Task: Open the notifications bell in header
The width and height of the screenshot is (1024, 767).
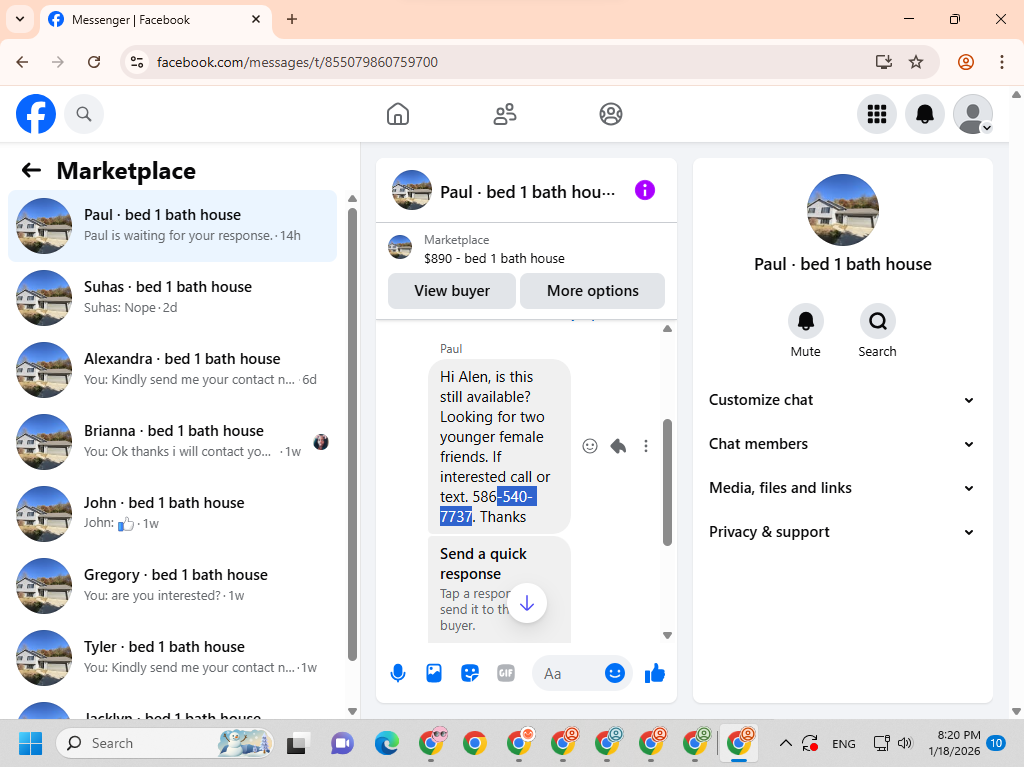Action: pos(924,114)
